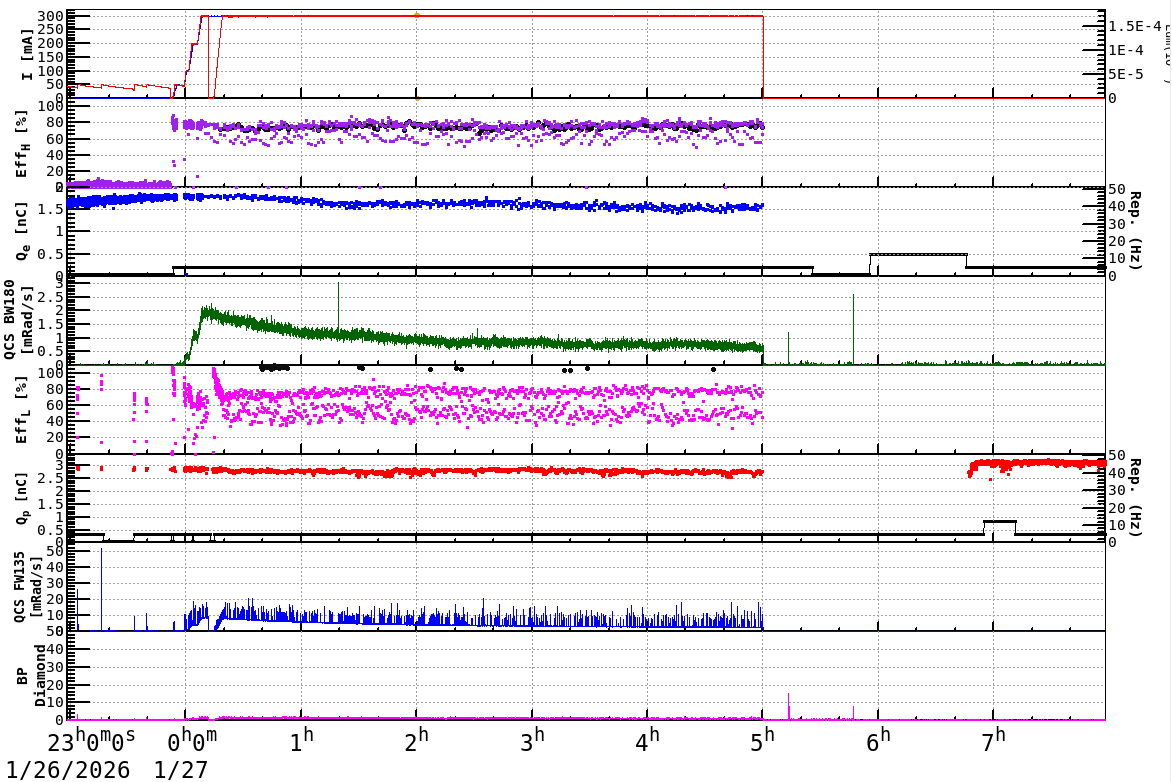The image size is (1172, 782).
Task: Select the Qp [nC] axis label
Action: [22, 495]
